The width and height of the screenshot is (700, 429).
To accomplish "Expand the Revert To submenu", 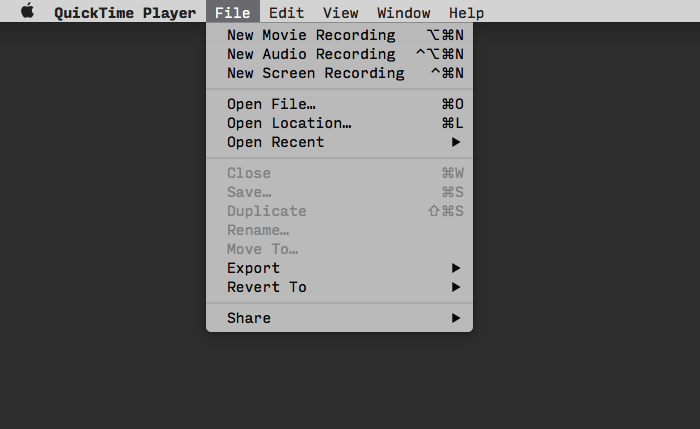I will point(266,287).
